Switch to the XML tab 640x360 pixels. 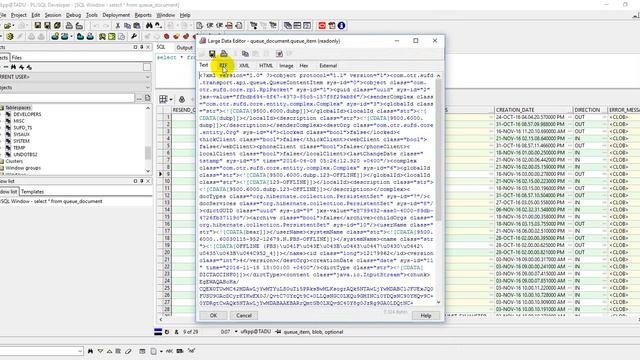coord(244,65)
